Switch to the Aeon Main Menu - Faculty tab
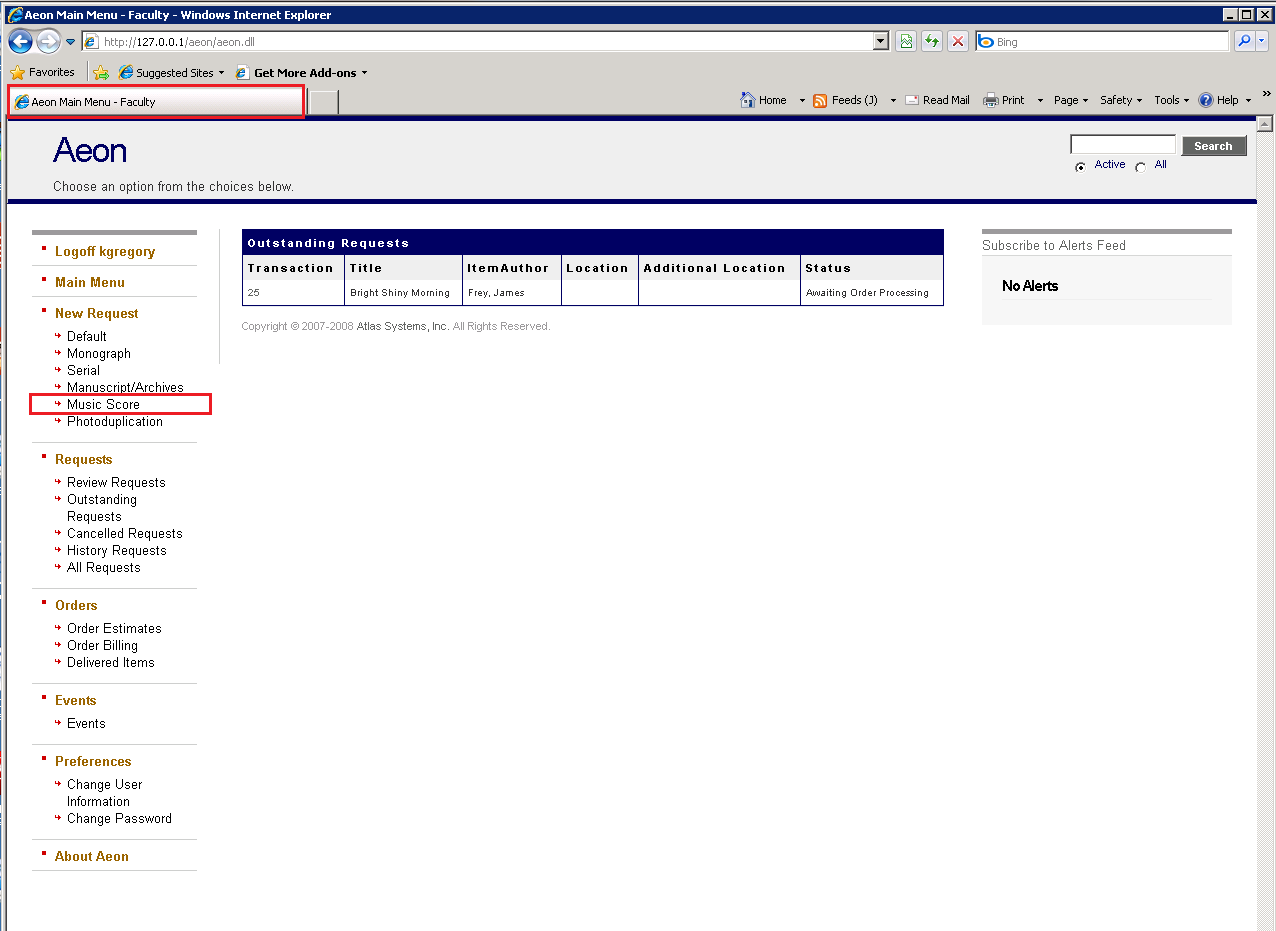Viewport: 1276px width, 931px height. (x=155, y=102)
